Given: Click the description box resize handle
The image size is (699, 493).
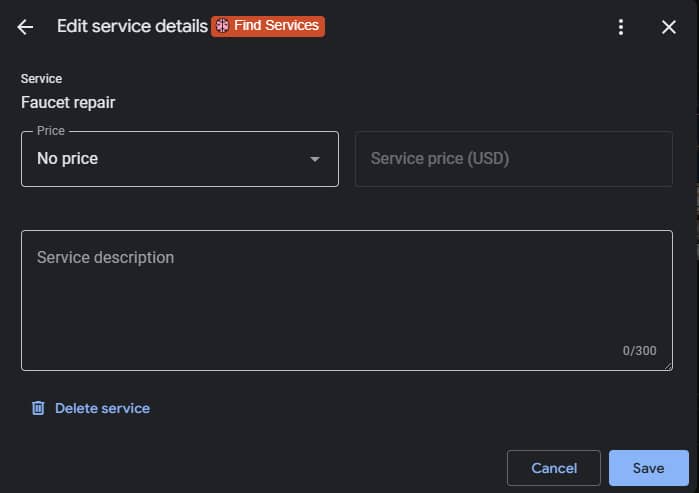Looking at the screenshot, I should tap(668, 366).
